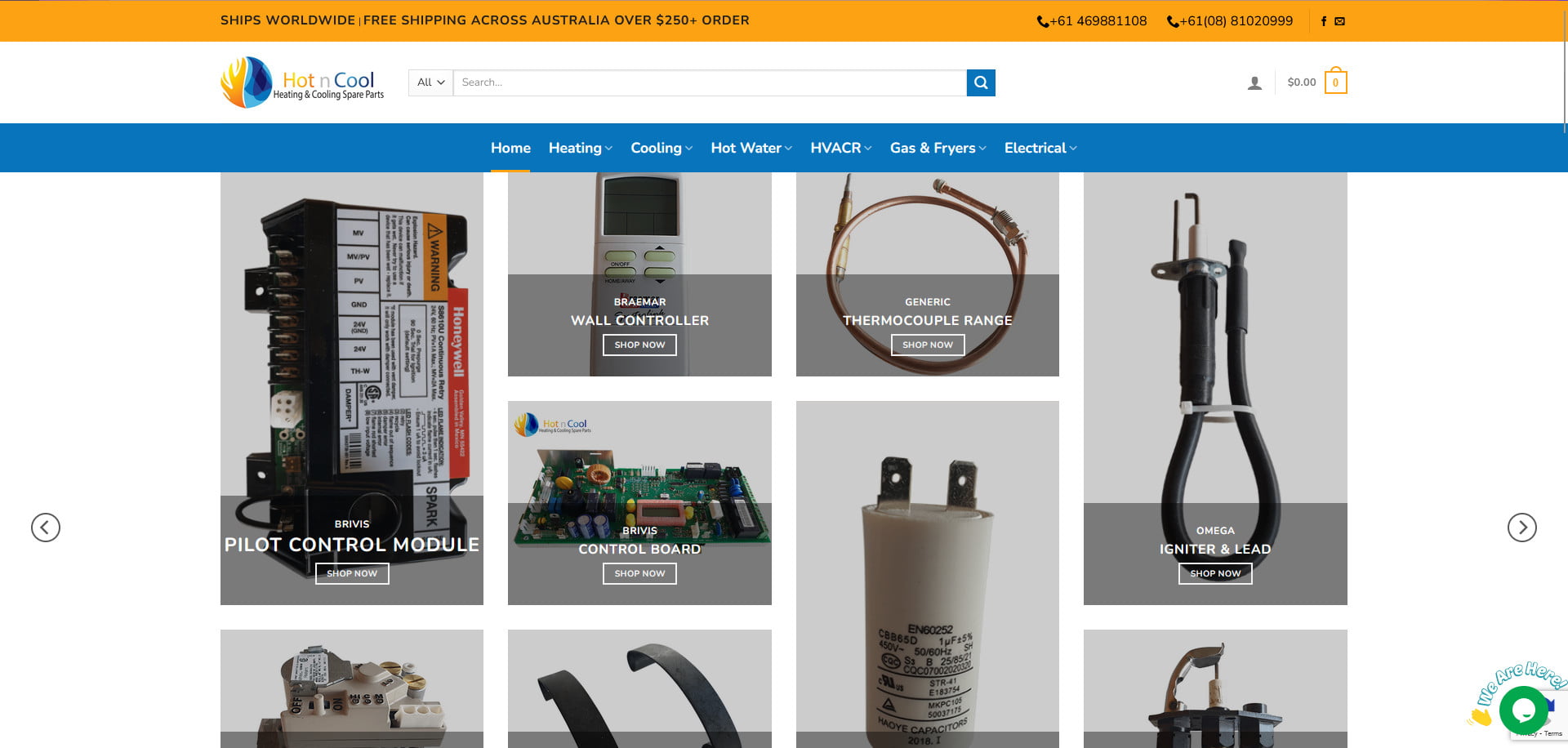Image resolution: width=1568 pixels, height=748 pixels.
Task: Click the PILOT CONTROL MODULE heading
Action: [352, 545]
